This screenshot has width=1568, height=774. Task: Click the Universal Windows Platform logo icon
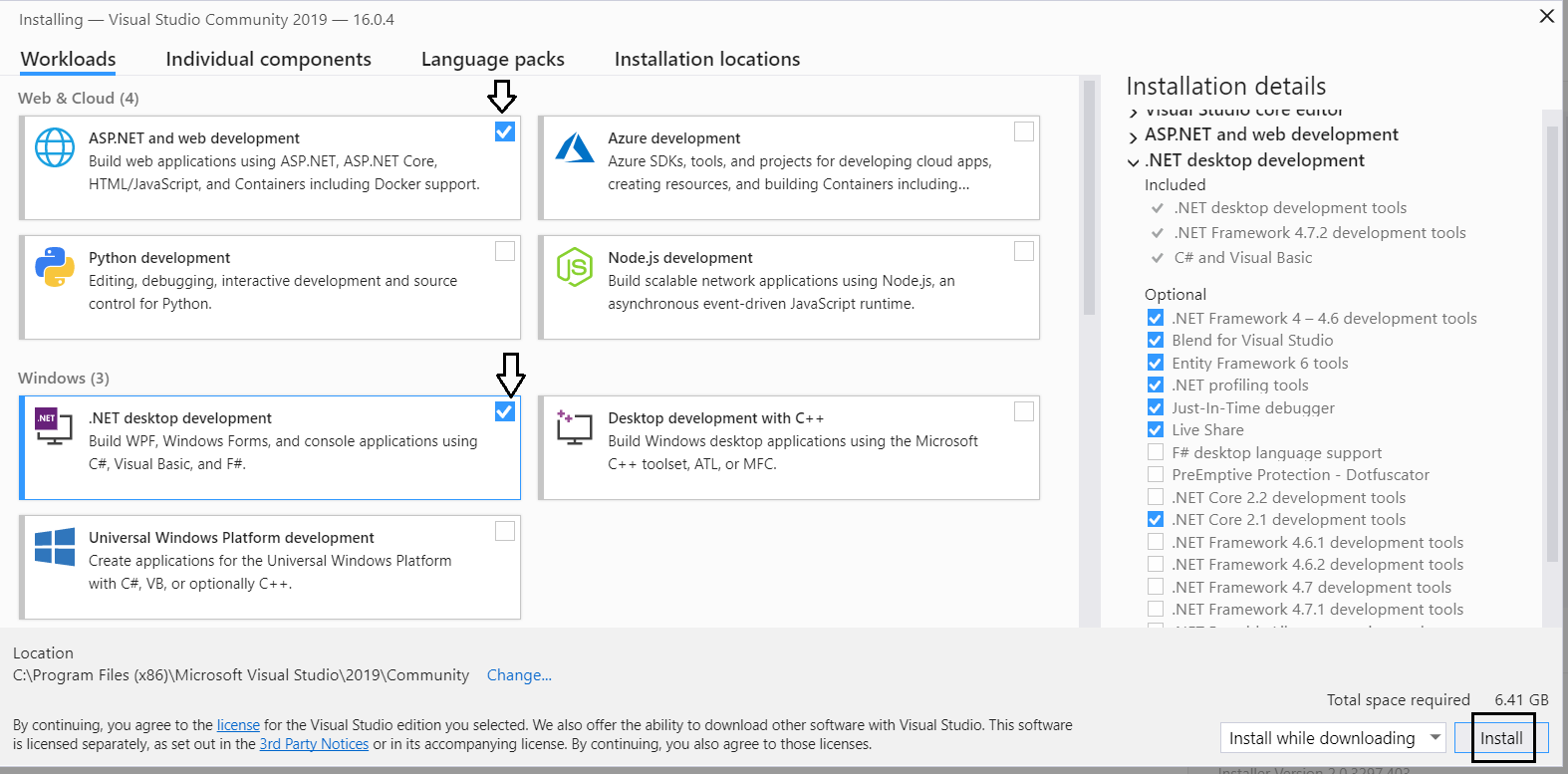[55, 547]
